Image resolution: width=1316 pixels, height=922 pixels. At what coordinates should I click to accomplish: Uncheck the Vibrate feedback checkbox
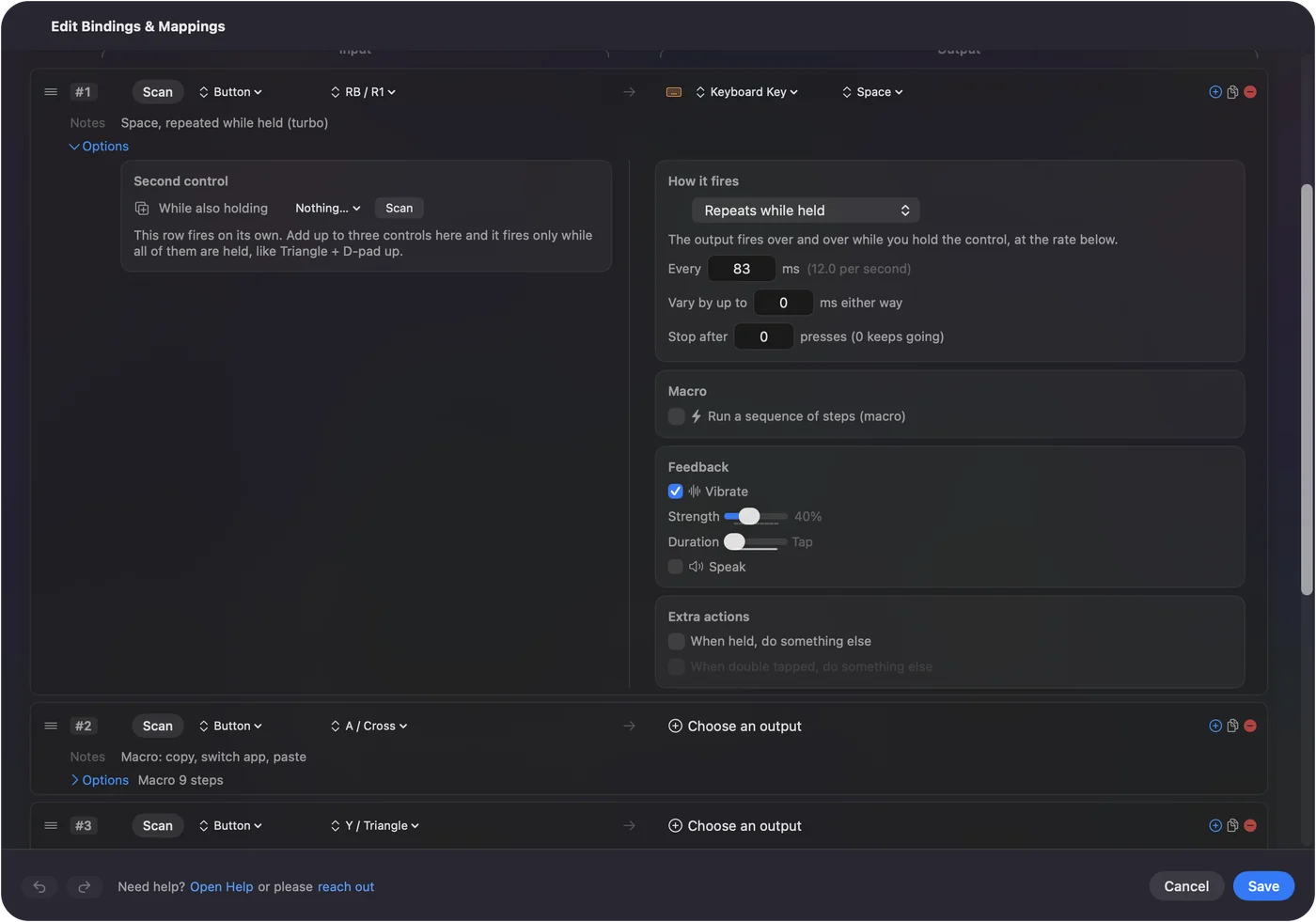pos(676,492)
